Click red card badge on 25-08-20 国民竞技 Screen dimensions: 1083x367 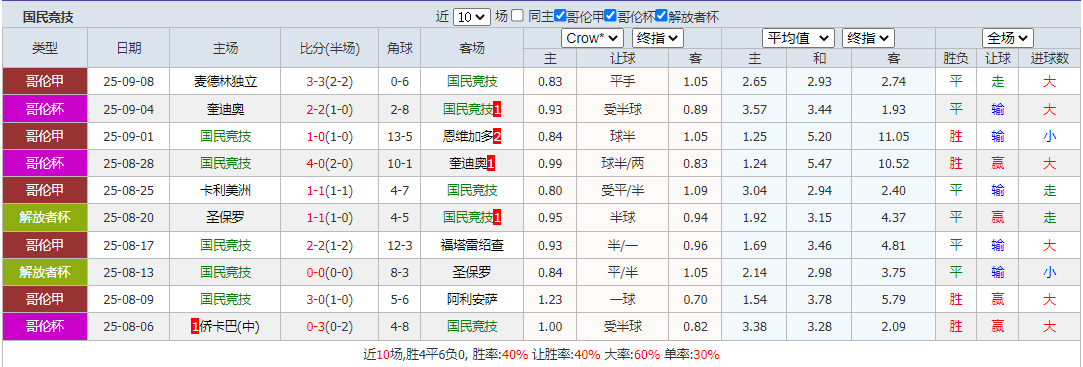click(497, 218)
